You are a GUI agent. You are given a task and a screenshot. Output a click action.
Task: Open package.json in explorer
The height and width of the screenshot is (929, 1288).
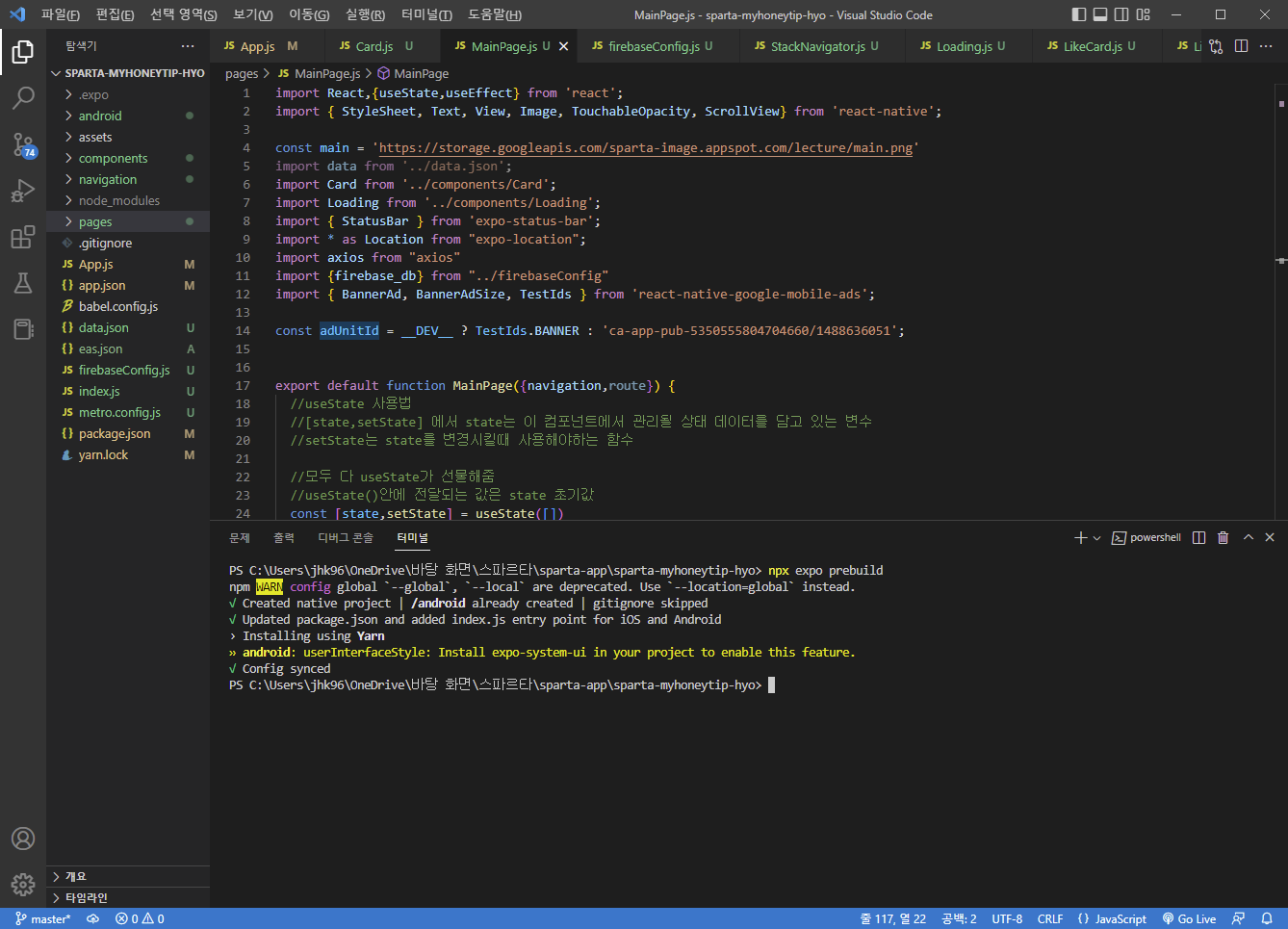128,433
